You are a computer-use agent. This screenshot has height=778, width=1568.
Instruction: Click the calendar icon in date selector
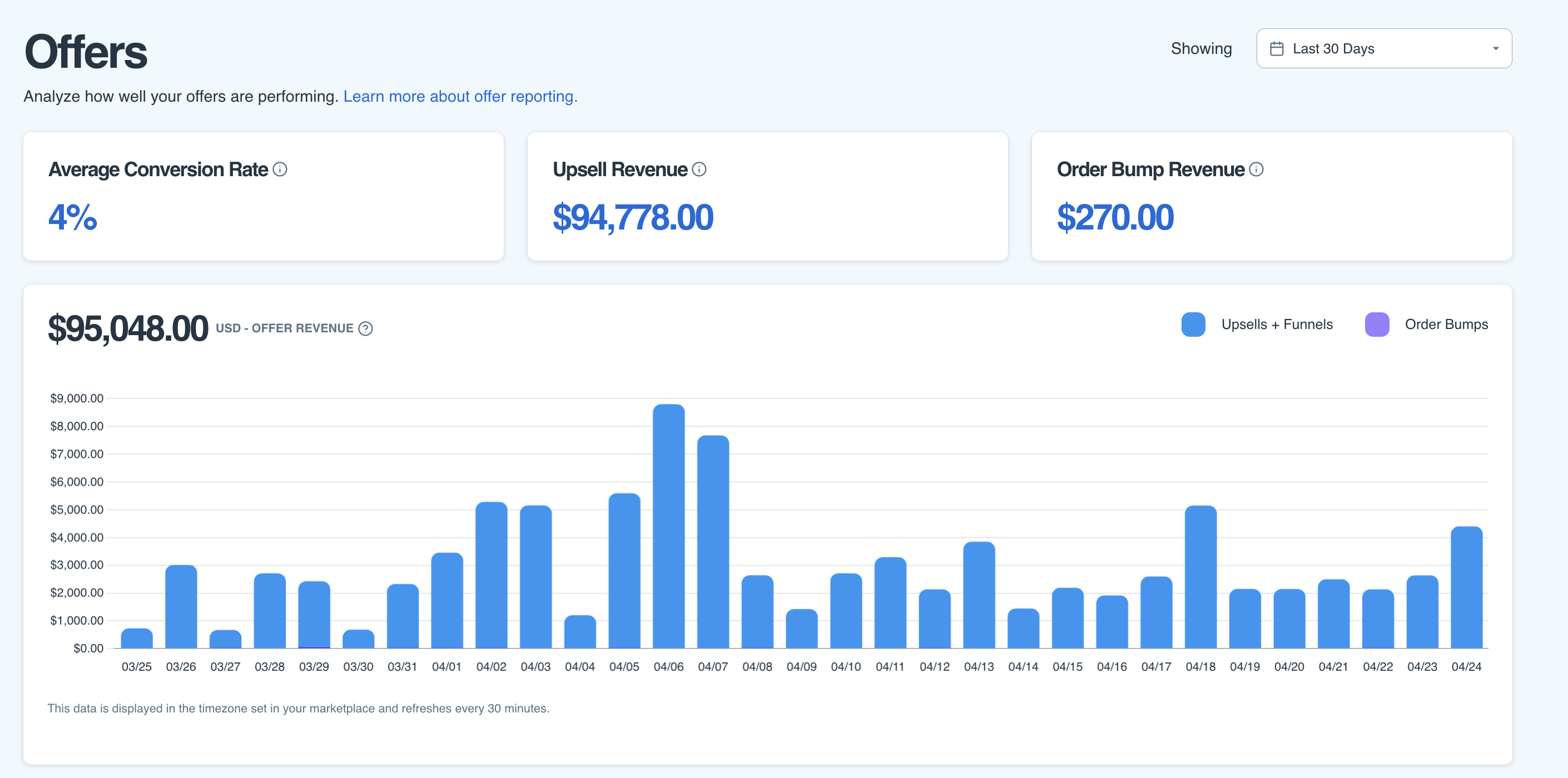coord(1277,49)
